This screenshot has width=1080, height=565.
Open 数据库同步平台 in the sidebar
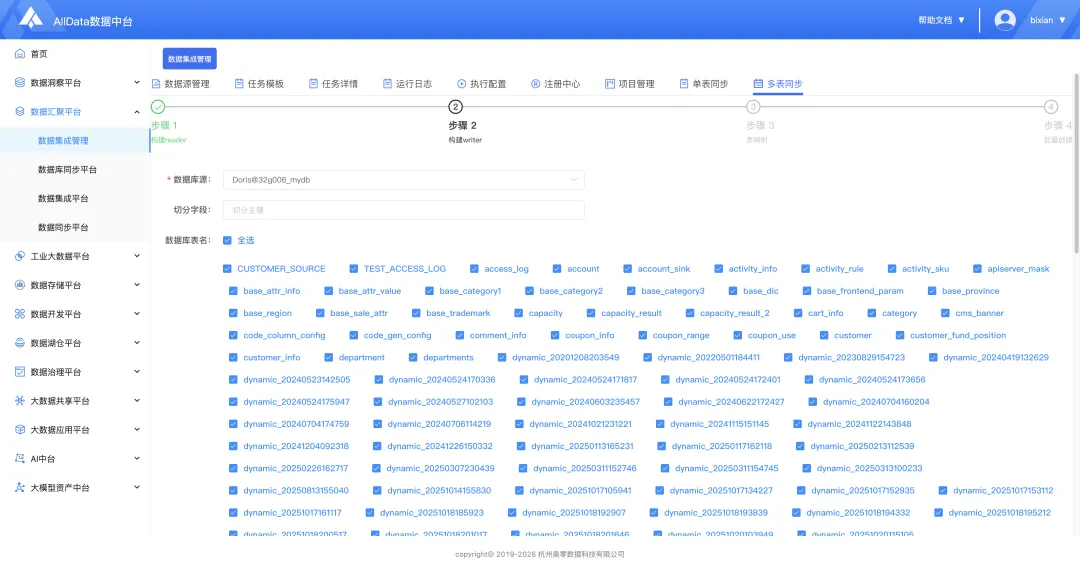tap(68, 170)
